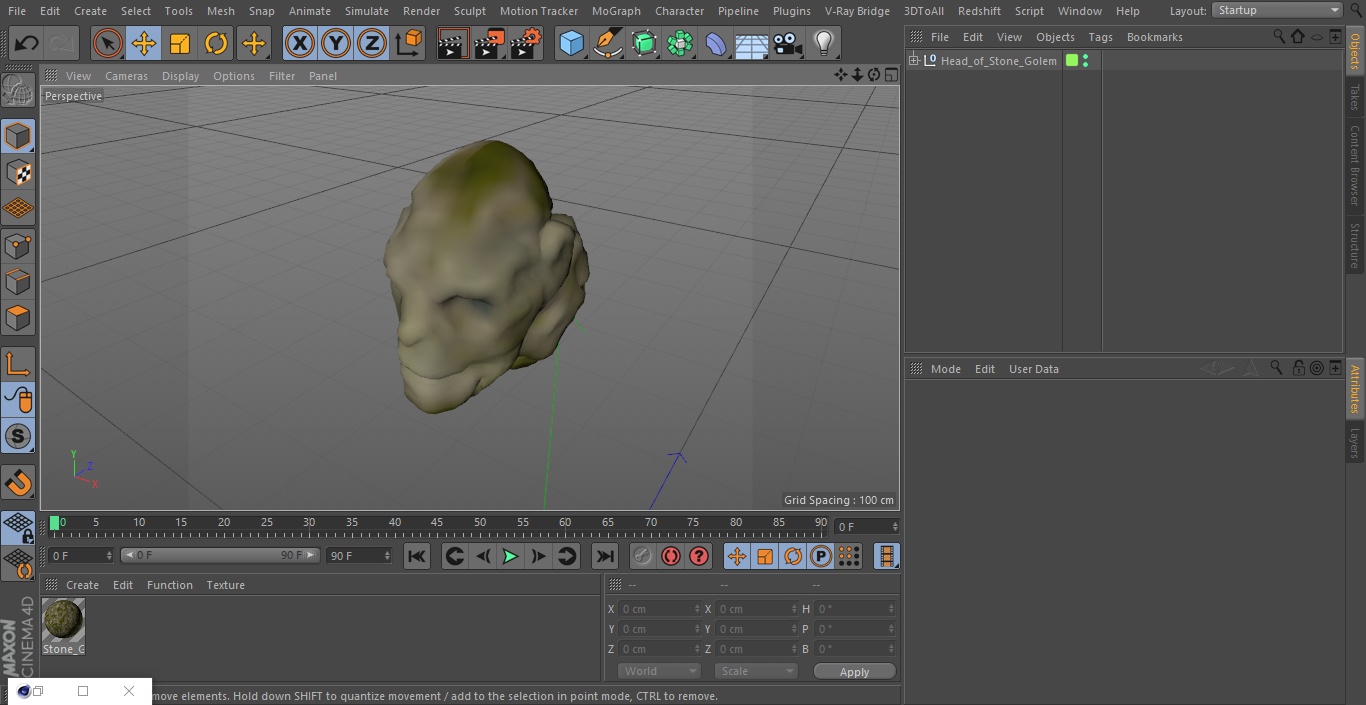Click the Record Active Objects button

pyautogui.click(x=643, y=556)
